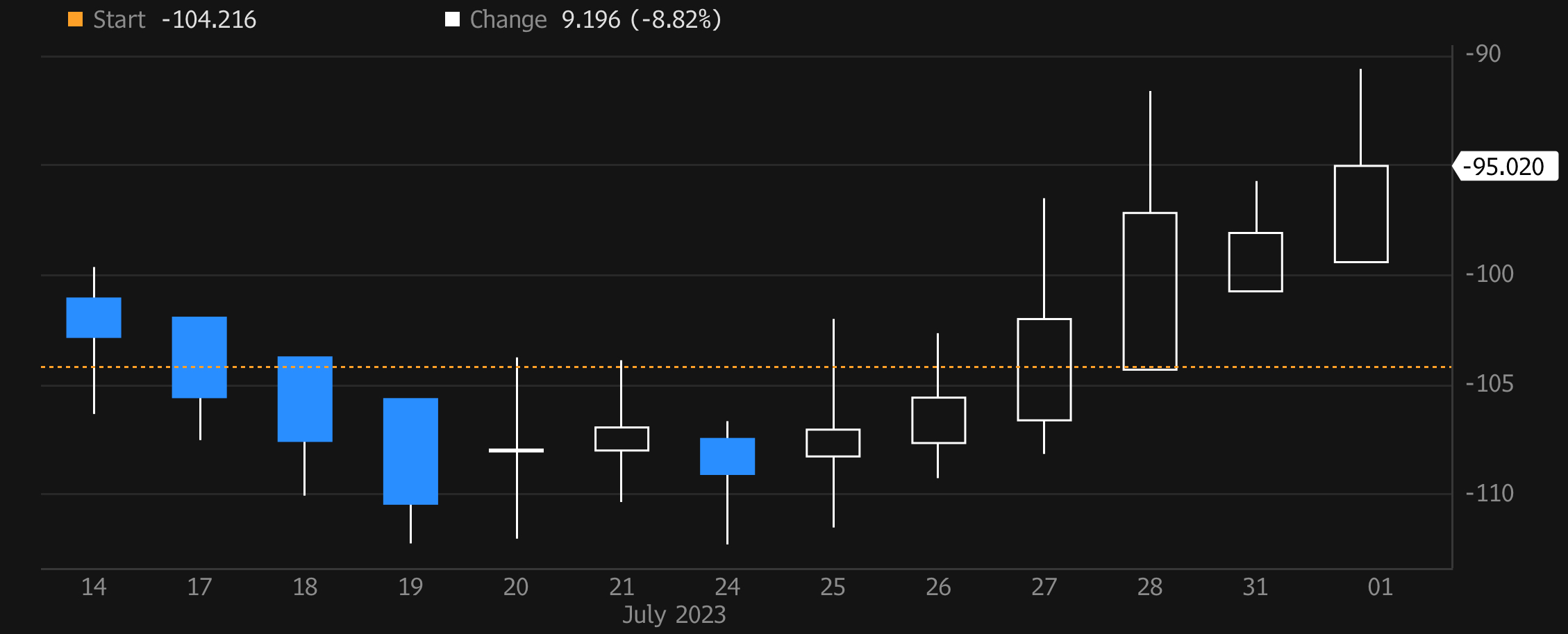Click the Change legend label

[508, 19]
